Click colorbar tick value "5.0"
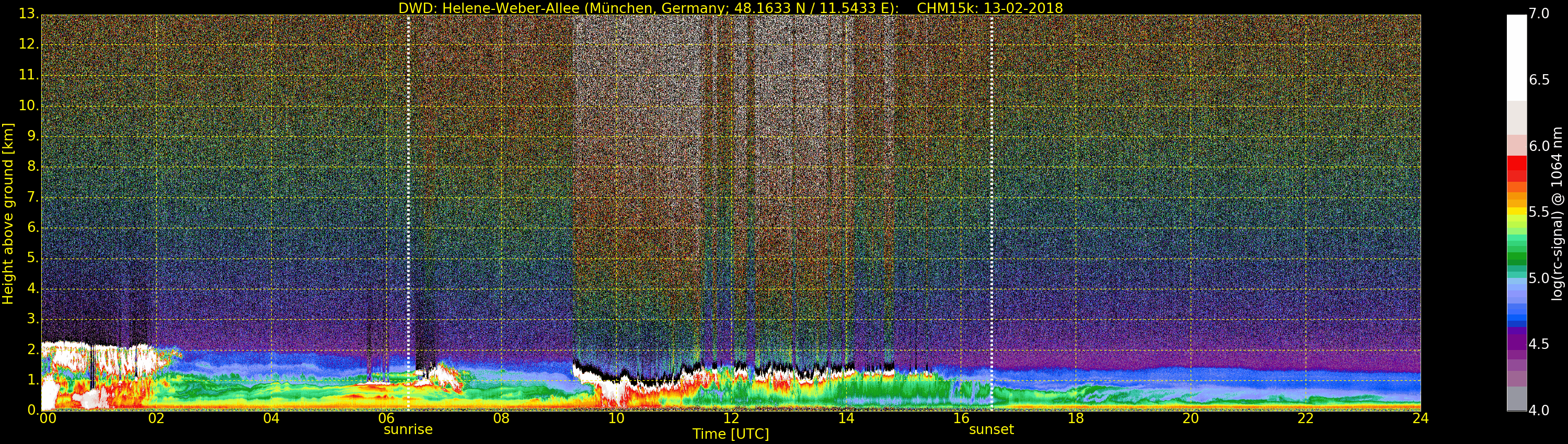The image size is (1568, 444). tap(1539, 278)
